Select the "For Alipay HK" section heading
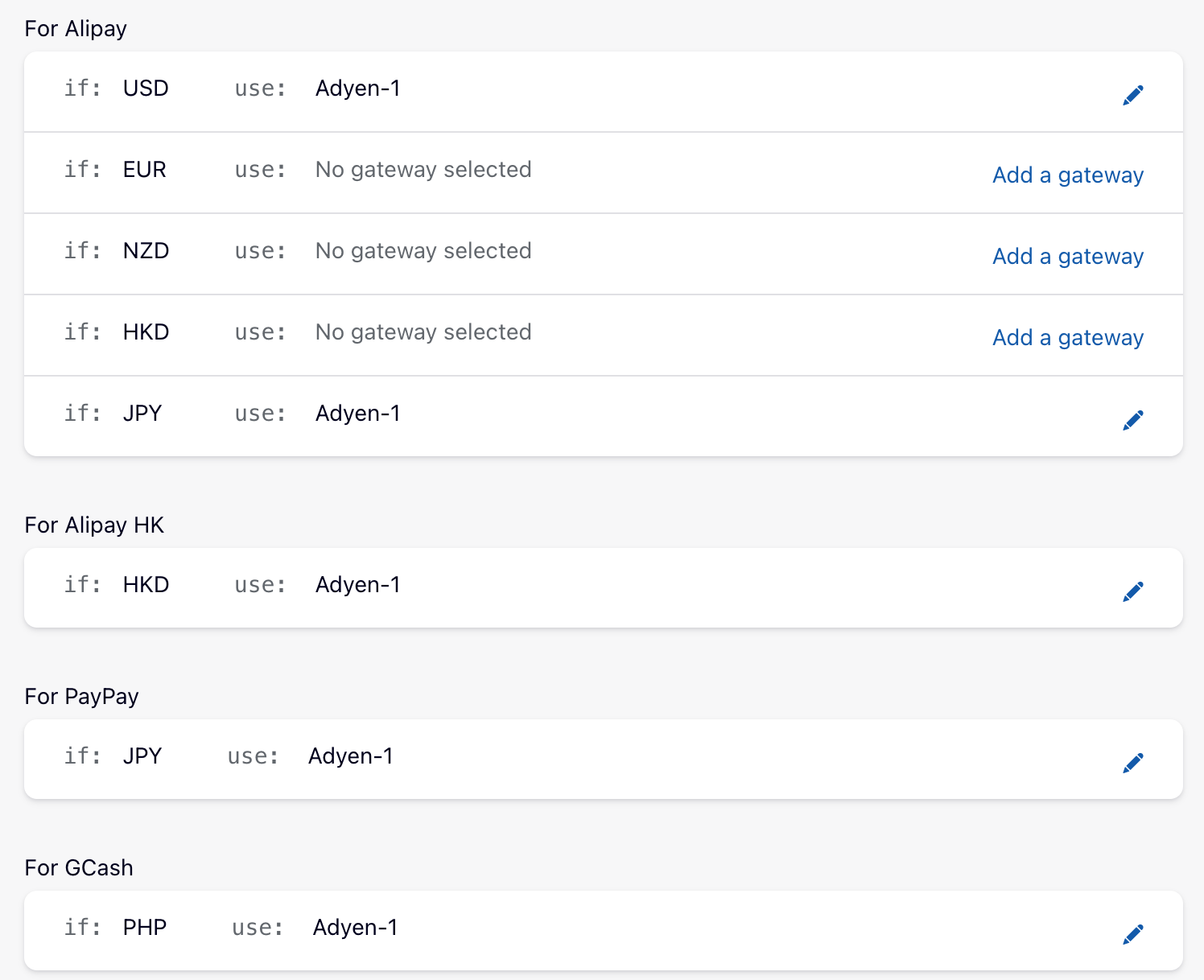1204x980 pixels. tap(94, 525)
